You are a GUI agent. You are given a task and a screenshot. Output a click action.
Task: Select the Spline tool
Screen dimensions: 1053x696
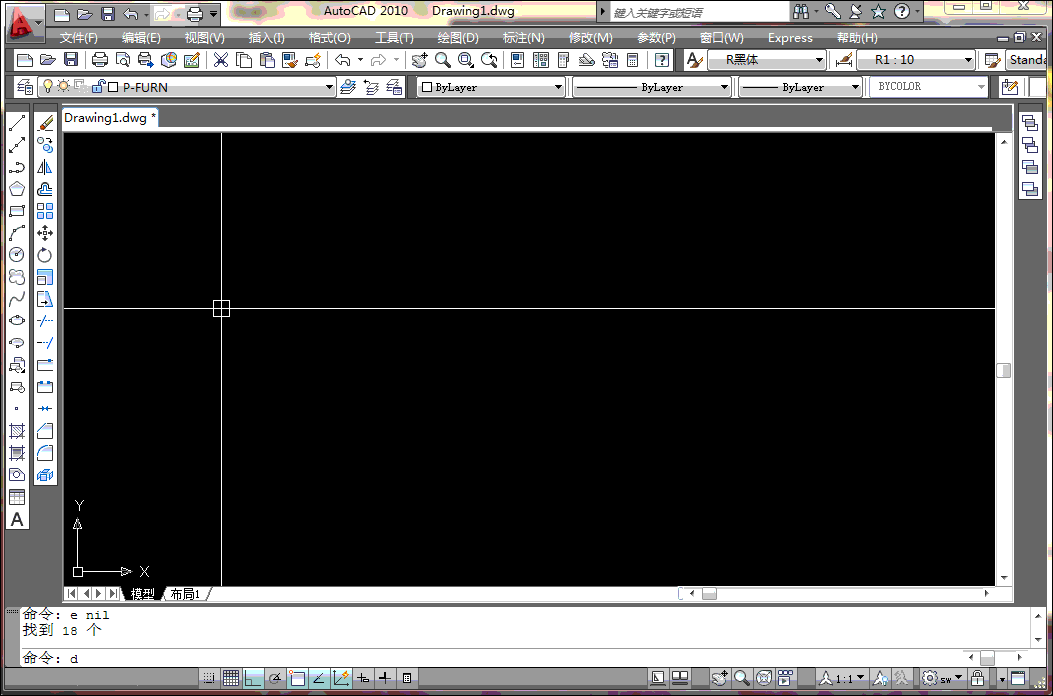17,299
